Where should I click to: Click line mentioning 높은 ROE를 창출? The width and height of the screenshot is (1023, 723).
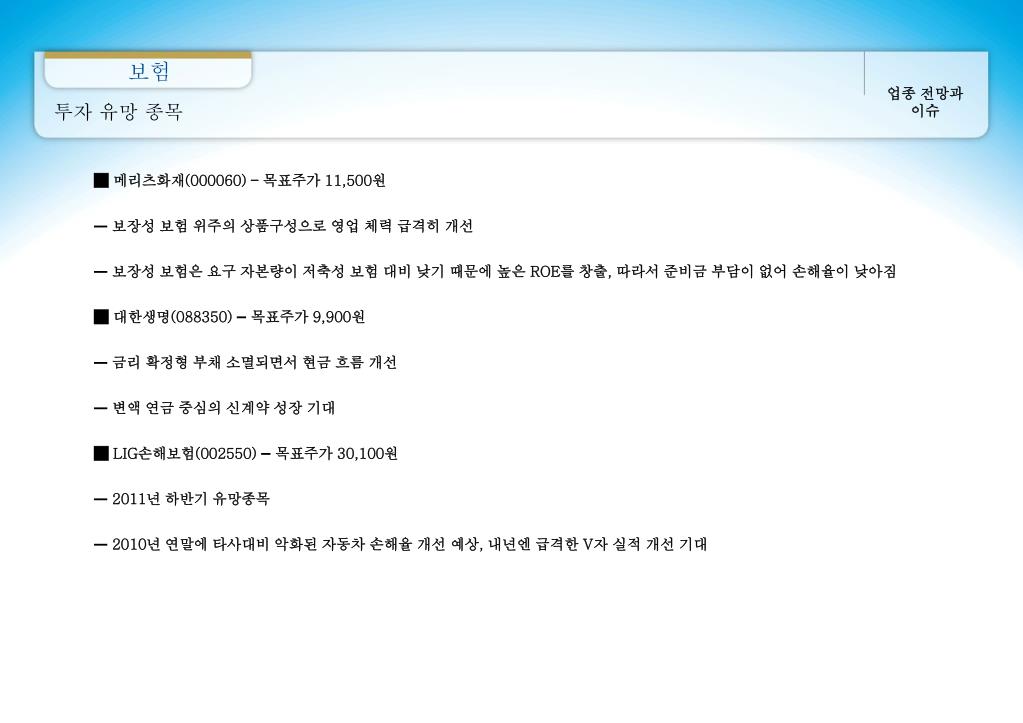[x=495, y=271]
